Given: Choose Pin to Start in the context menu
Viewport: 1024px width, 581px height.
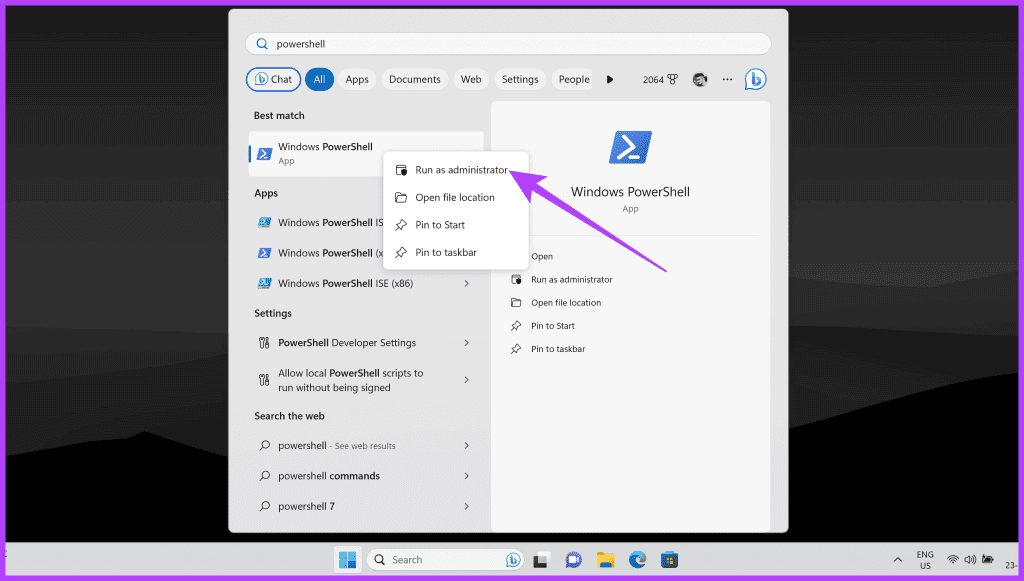Looking at the screenshot, I should [x=456, y=225].
